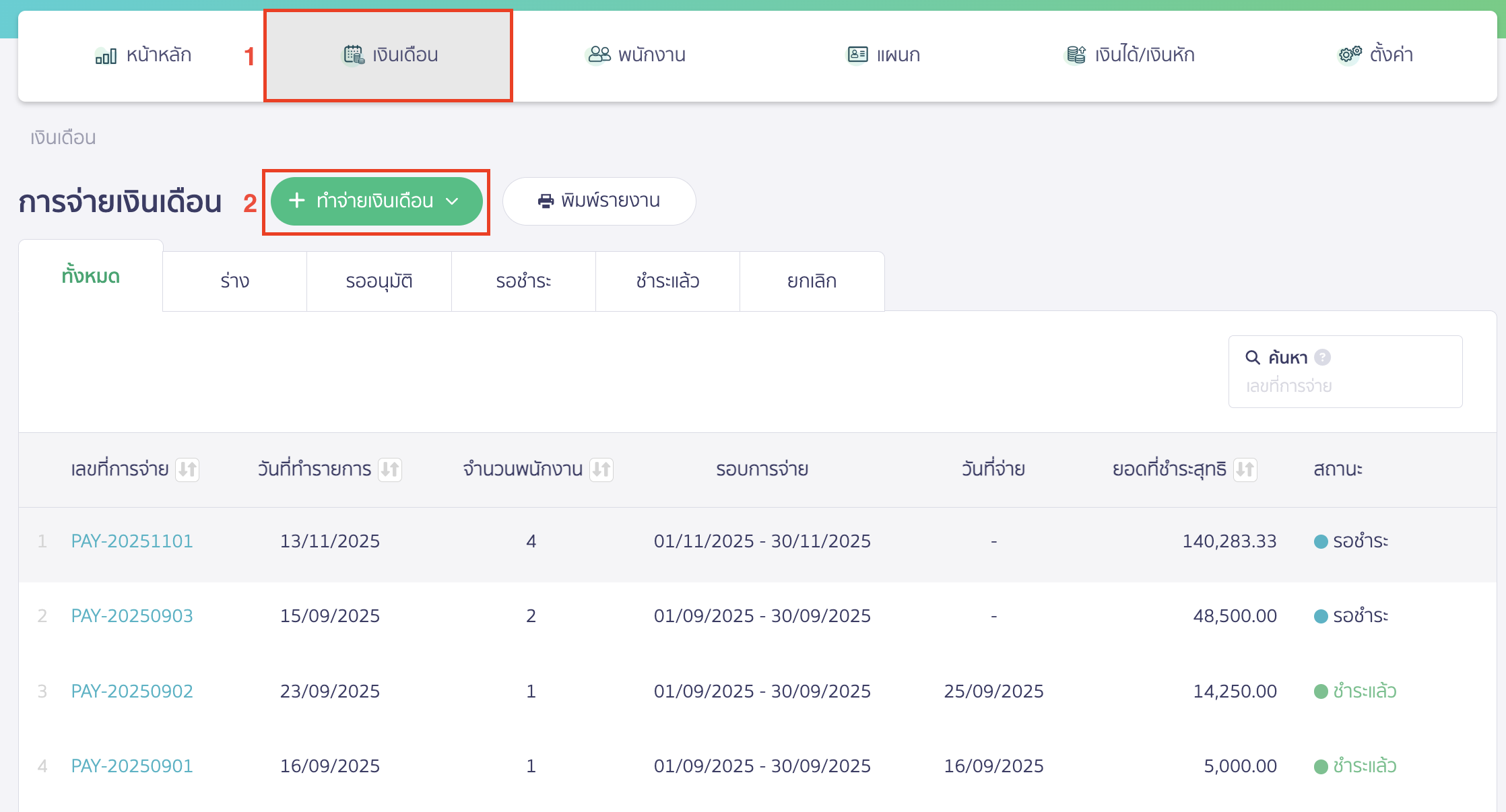The height and width of the screenshot is (812, 1506).
Task: Click the help question mark beside ค้นหา
Action: tap(1322, 358)
